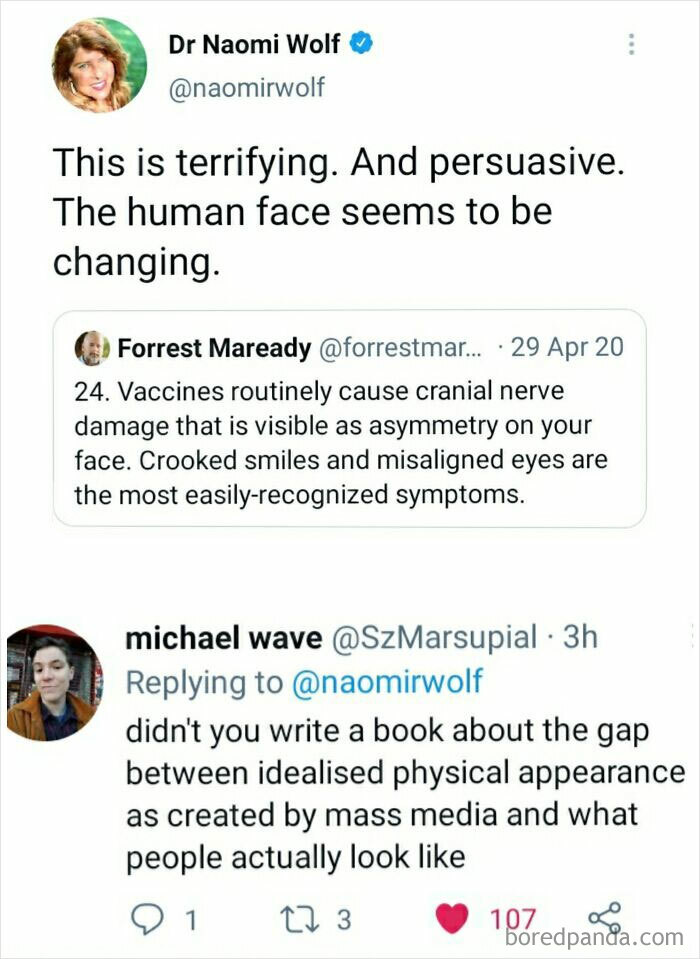Click the truncated @forrestmar... handle

(398, 348)
